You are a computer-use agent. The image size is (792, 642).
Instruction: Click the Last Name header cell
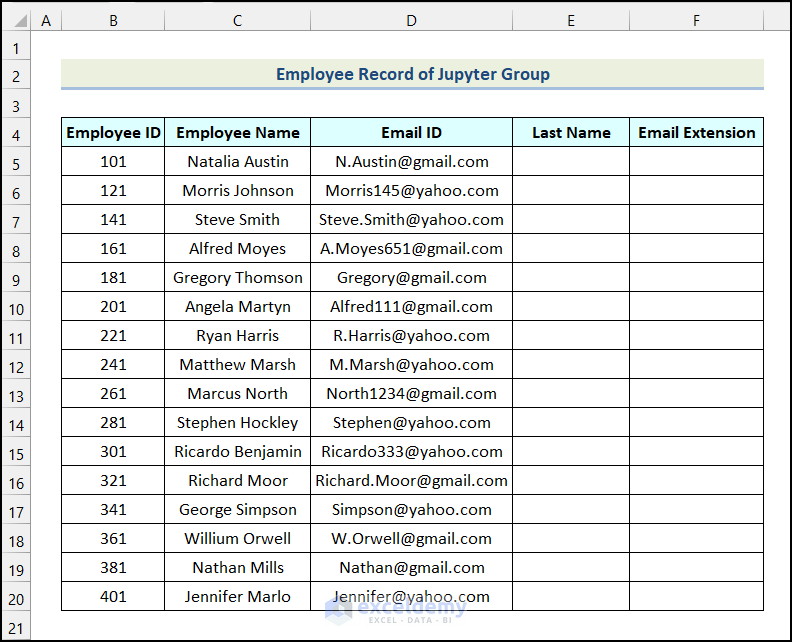coord(571,132)
